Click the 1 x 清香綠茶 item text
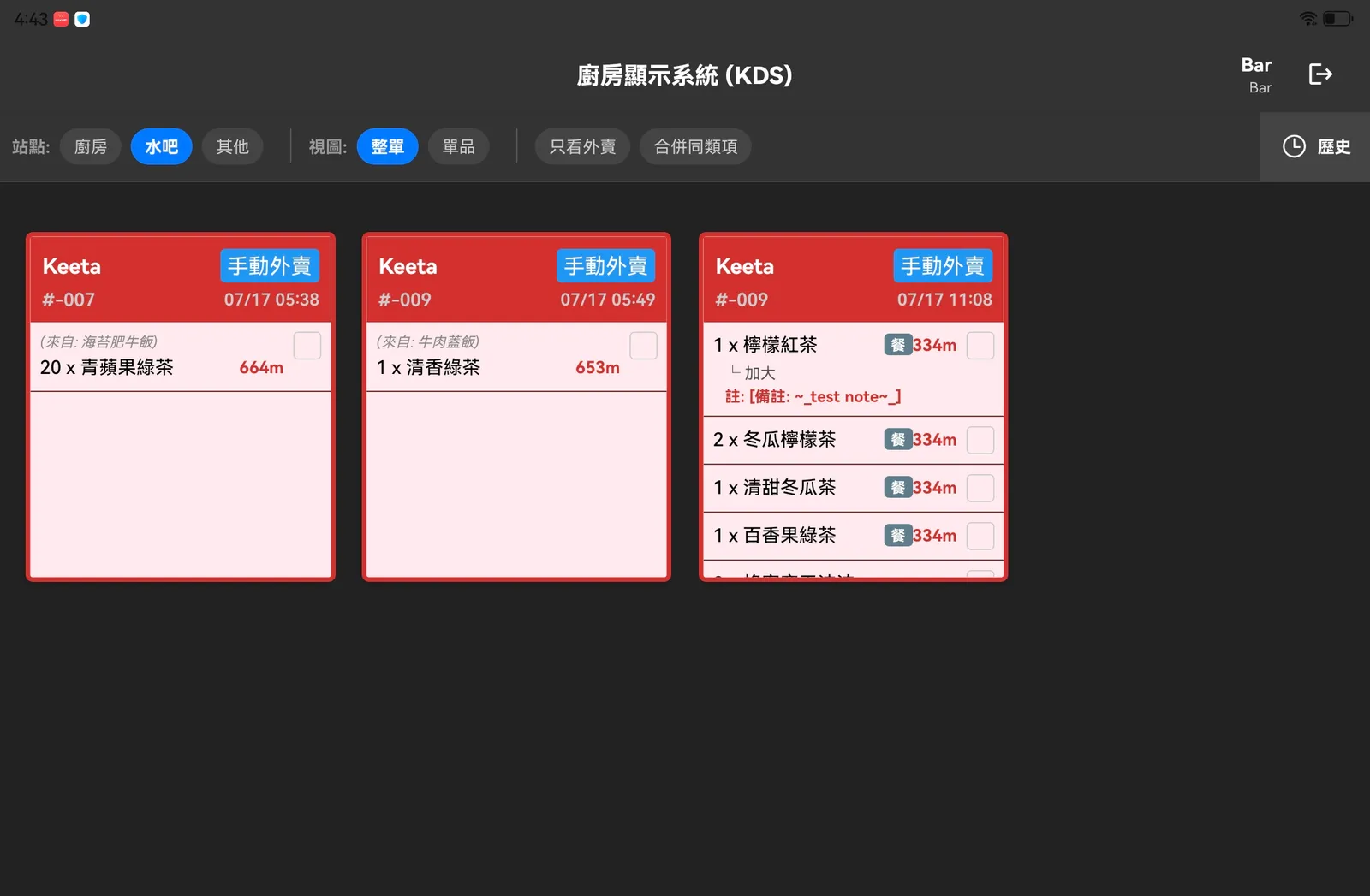 click(x=428, y=367)
